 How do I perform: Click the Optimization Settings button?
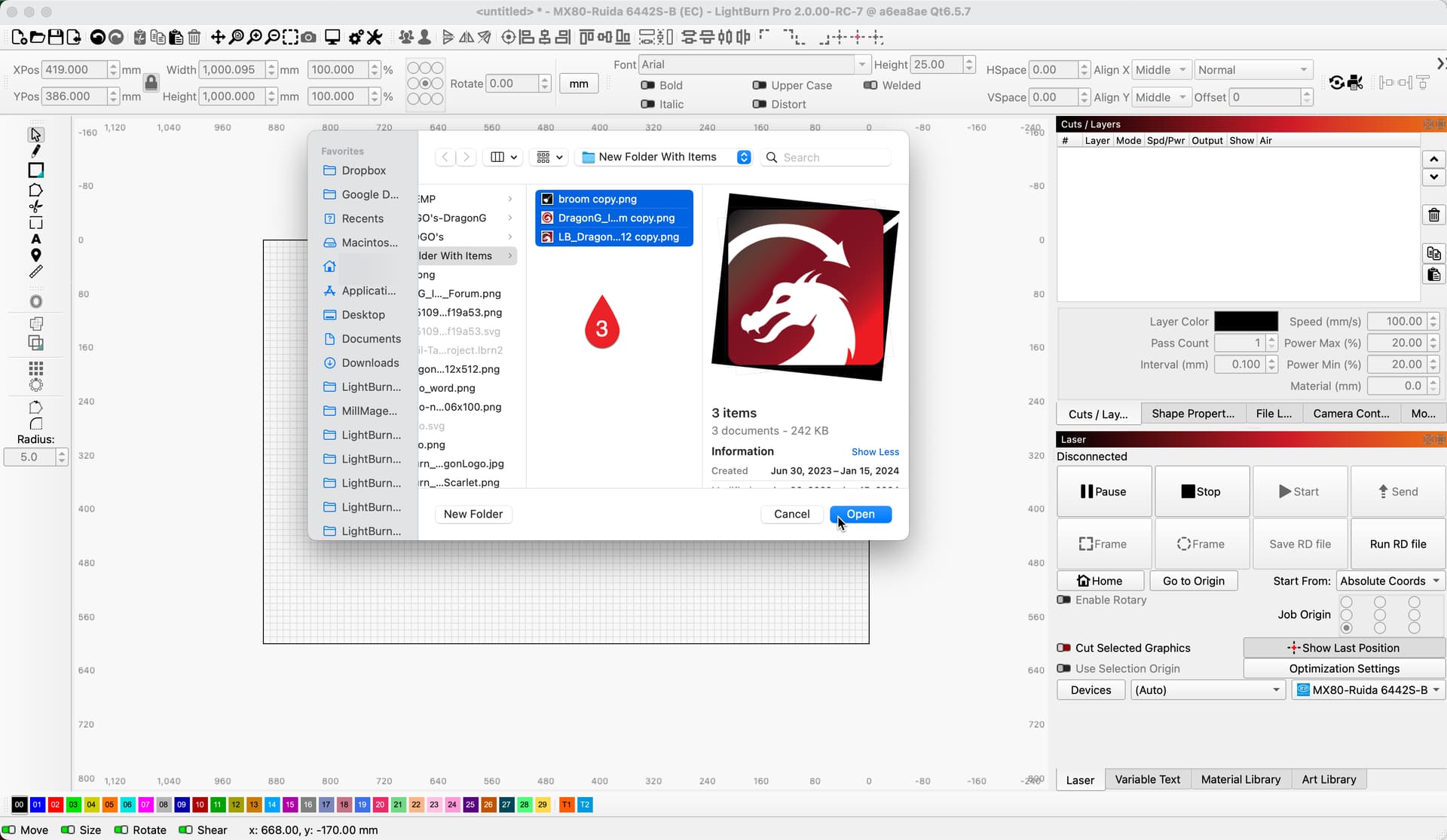pyautogui.click(x=1344, y=668)
